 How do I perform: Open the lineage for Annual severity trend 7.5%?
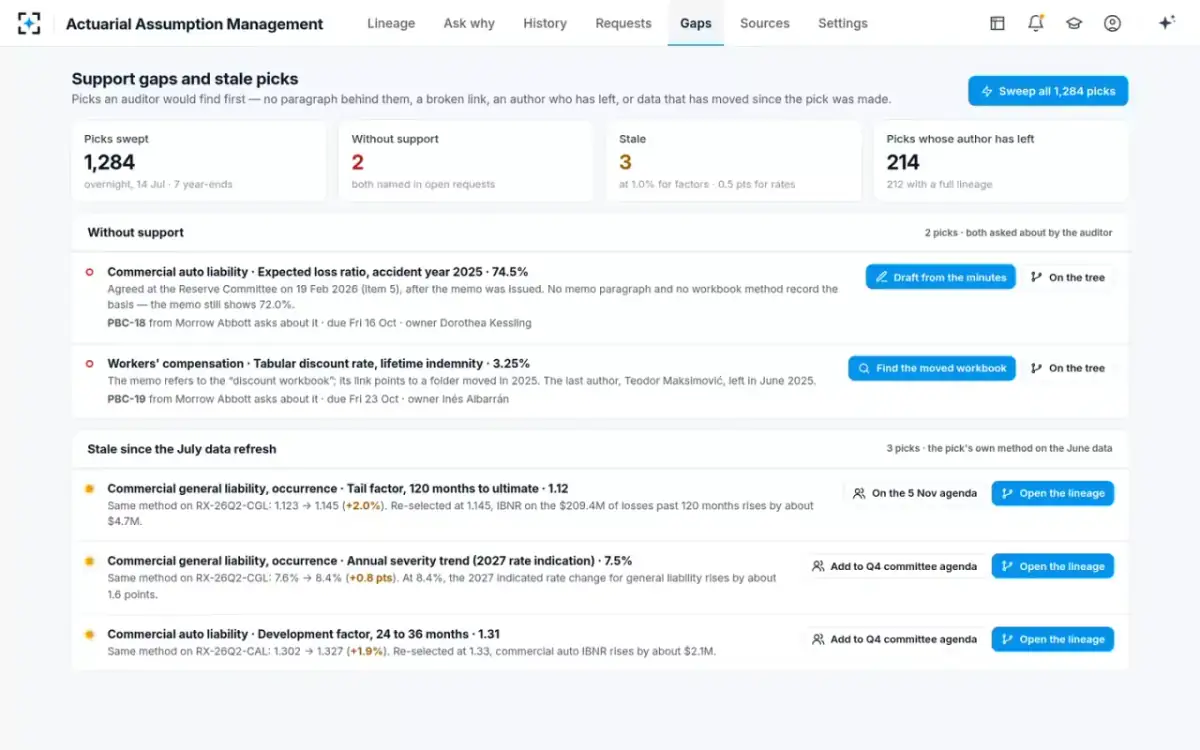click(1053, 566)
